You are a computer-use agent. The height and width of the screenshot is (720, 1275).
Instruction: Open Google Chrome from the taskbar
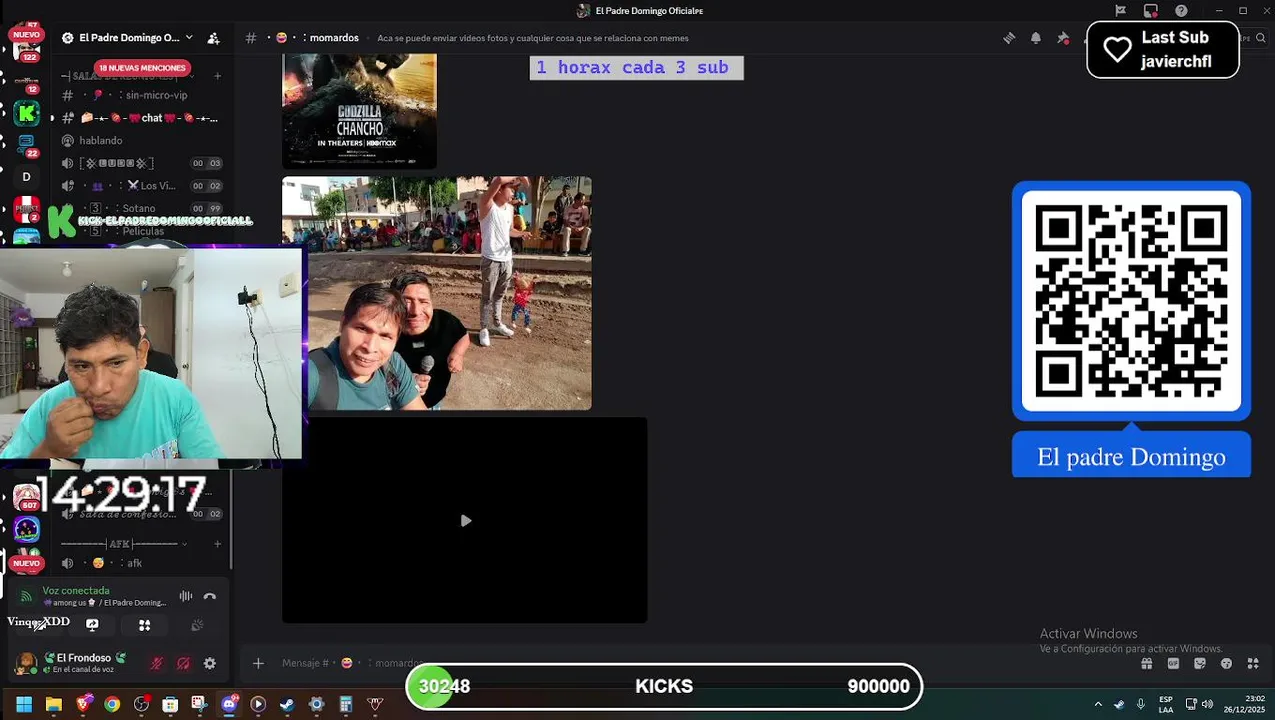[x=112, y=704]
